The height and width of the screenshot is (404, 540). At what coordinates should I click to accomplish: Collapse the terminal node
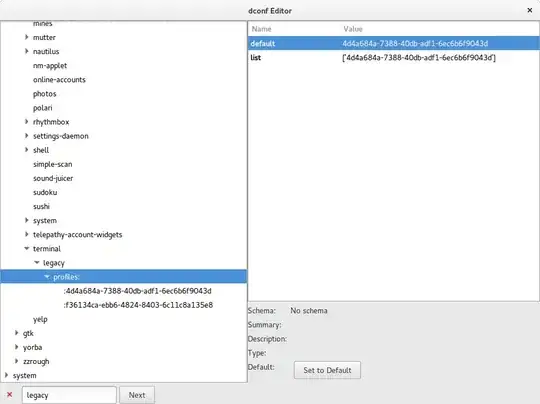pyautogui.click(x=27, y=248)
